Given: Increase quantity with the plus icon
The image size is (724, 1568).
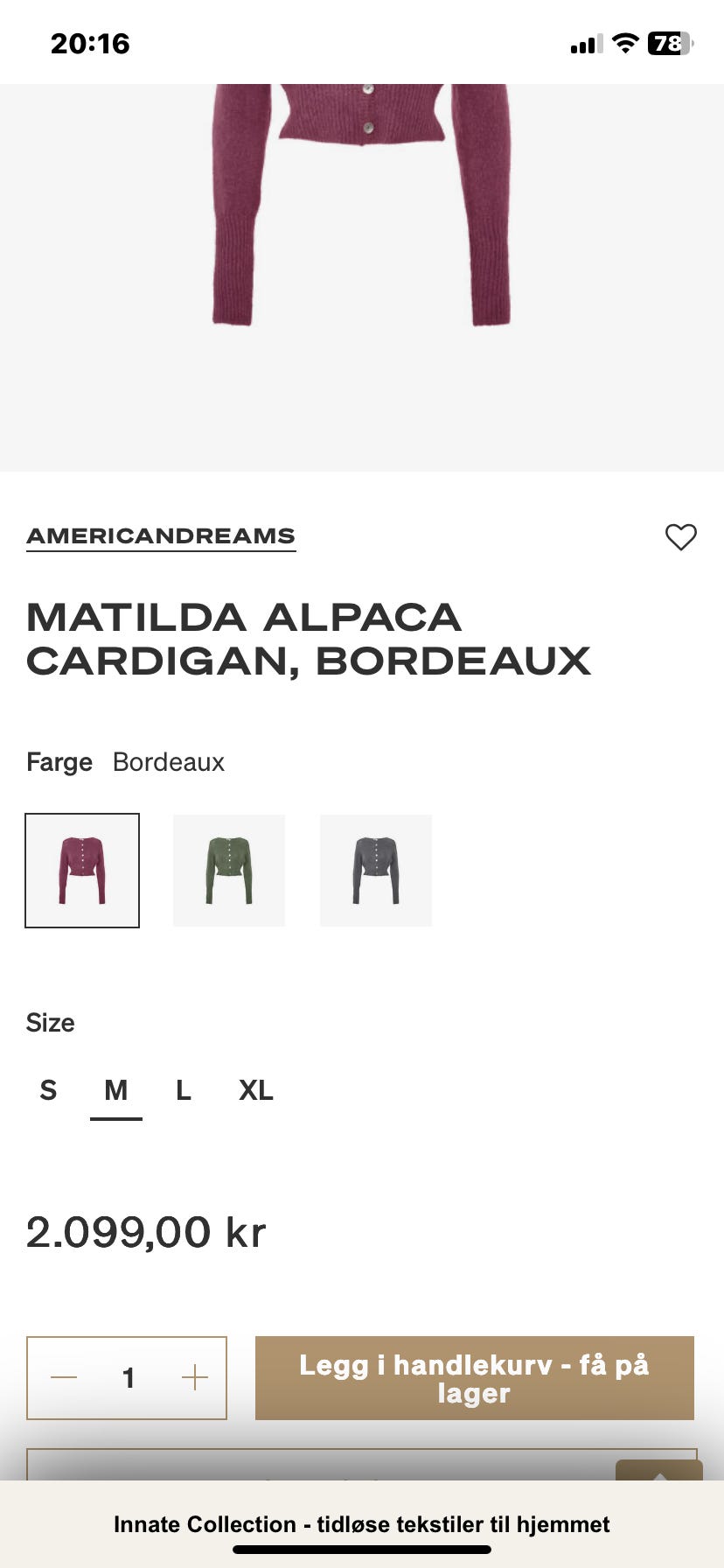Looking at the screenshot, I should (x=194, y=1378).
